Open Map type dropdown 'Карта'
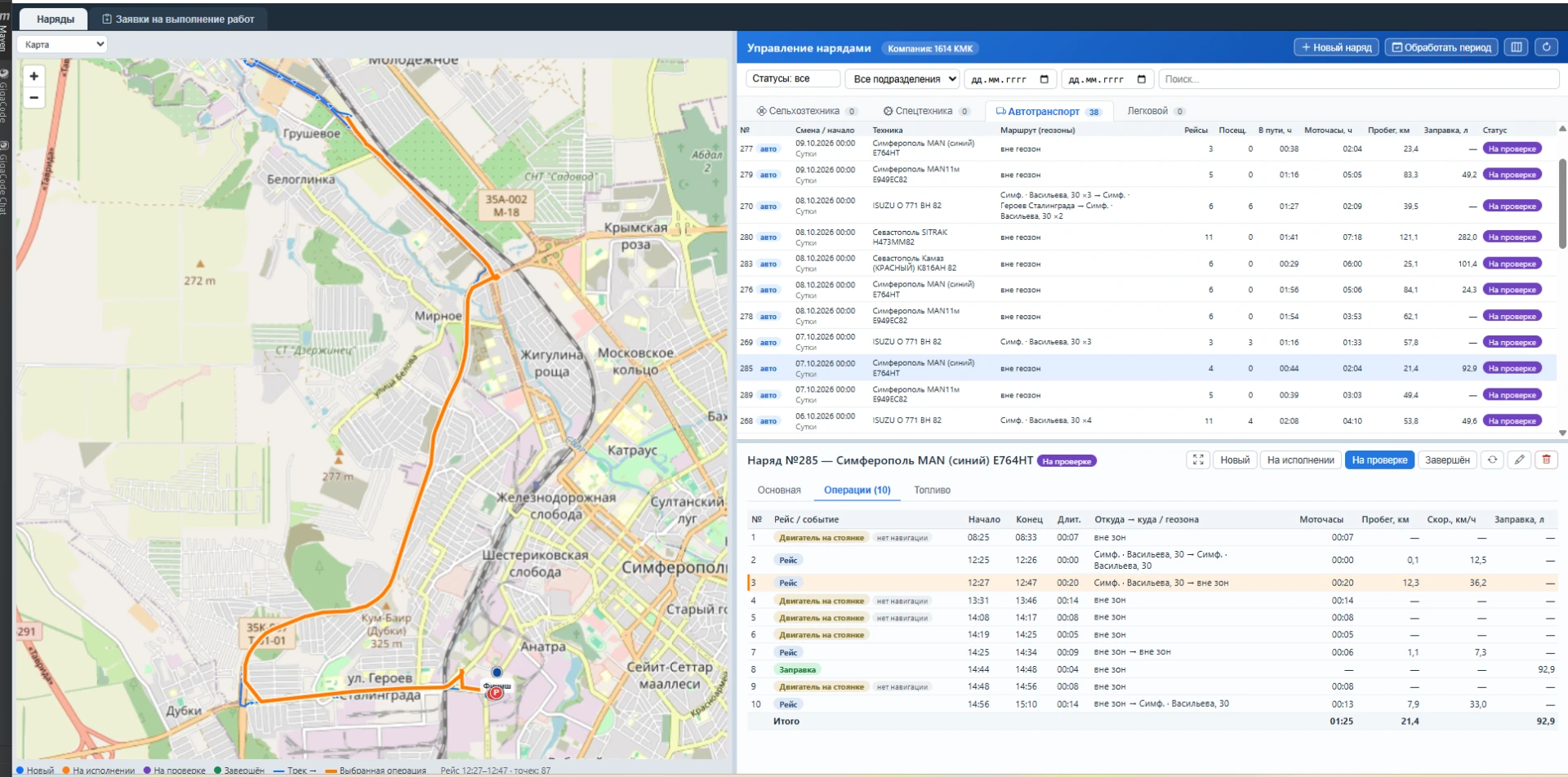The image size is (1568, 777). point(63,45)
